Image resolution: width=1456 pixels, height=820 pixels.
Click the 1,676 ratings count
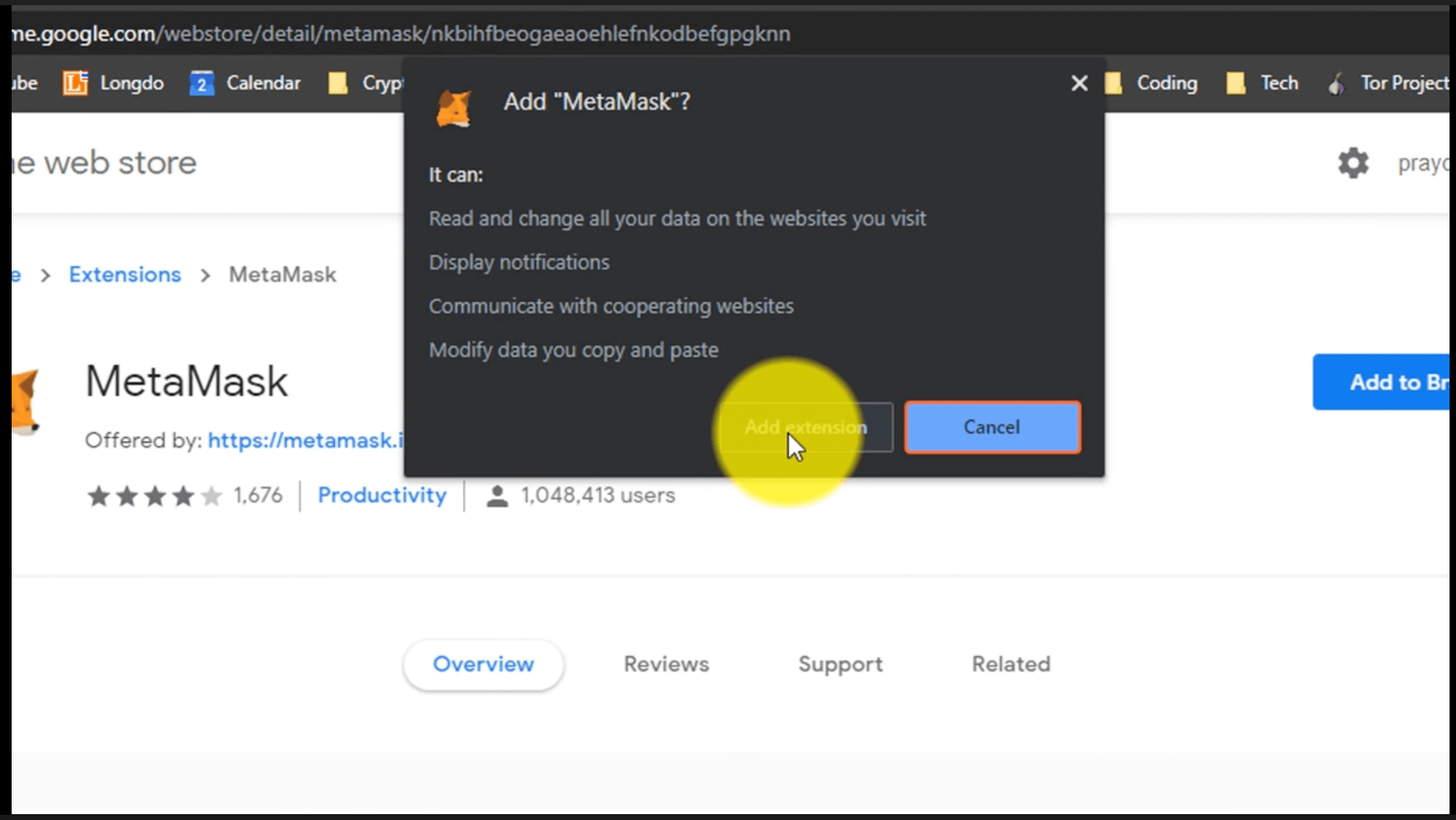258,495
